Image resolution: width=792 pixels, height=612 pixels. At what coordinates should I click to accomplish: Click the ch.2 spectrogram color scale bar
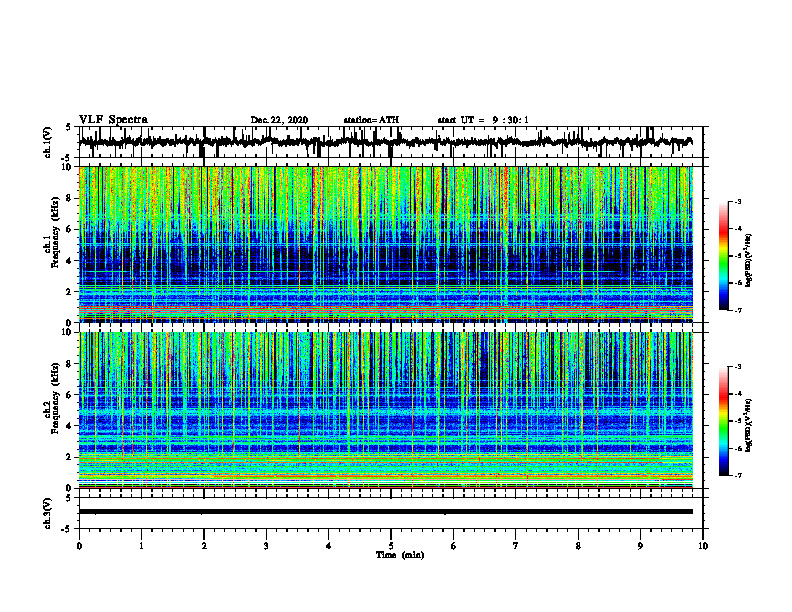[x=724, y=421]
